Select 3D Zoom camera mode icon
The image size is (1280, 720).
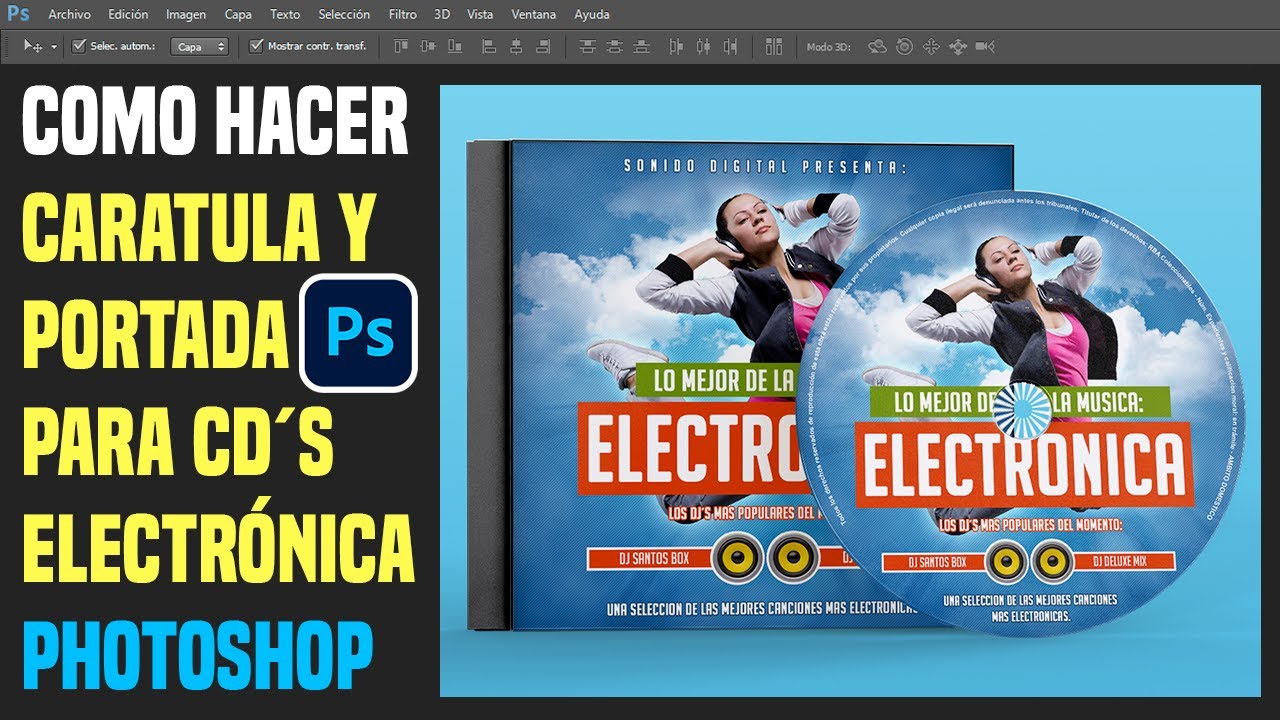(985, 46)
